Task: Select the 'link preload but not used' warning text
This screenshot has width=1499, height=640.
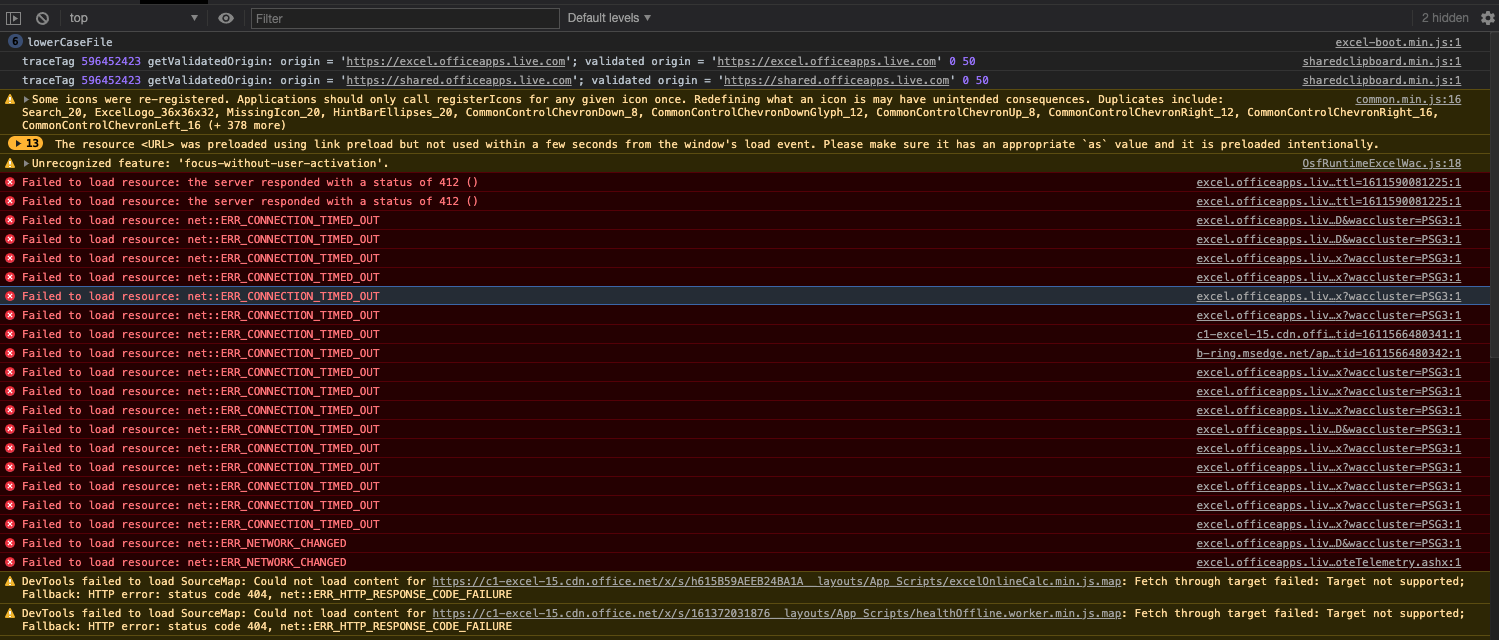Action: [x=717, y=144]
